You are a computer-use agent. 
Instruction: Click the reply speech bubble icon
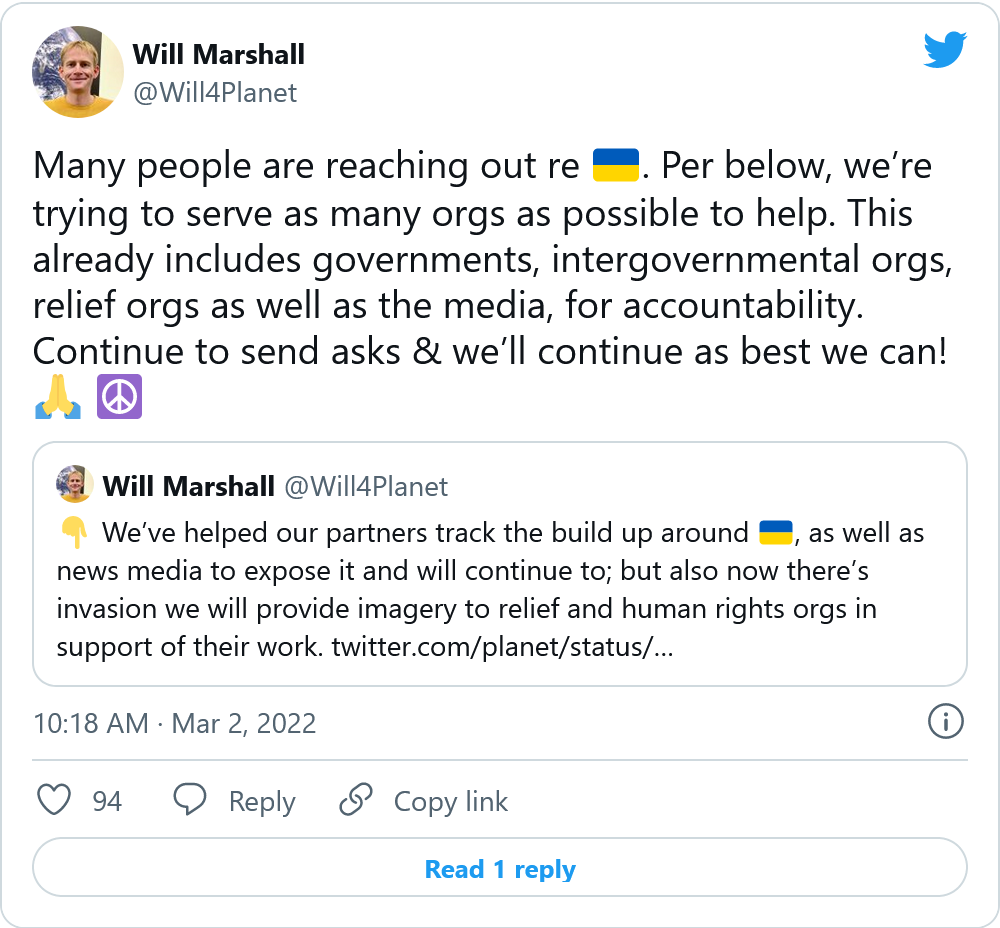coord(190,800)
